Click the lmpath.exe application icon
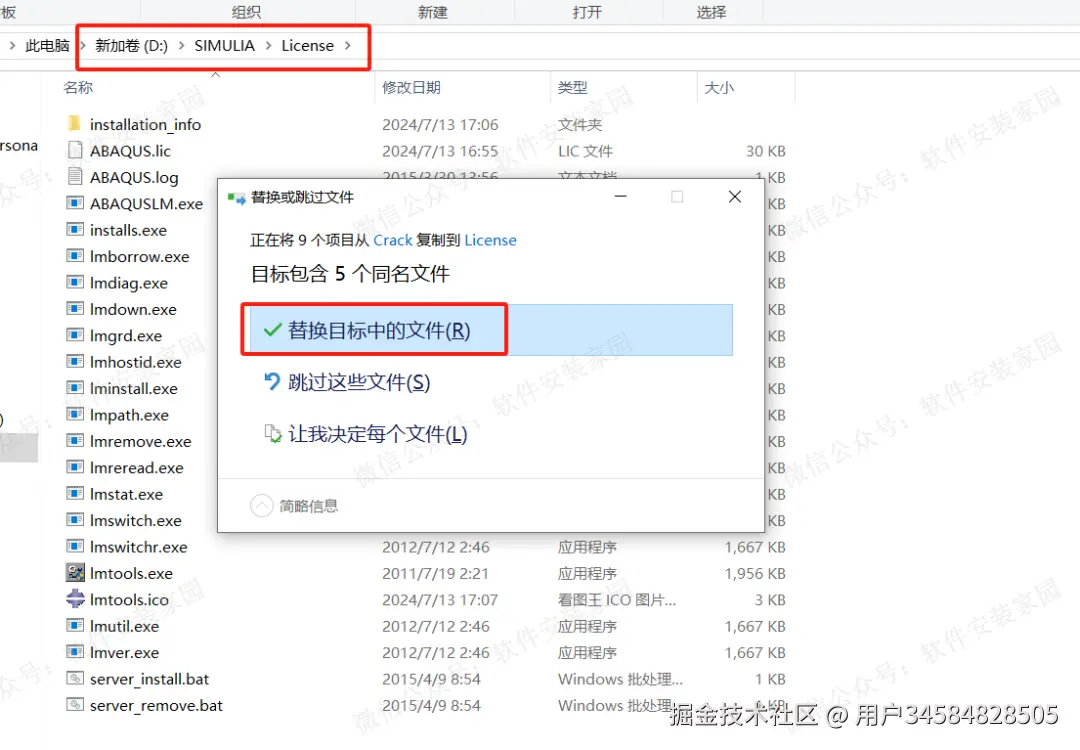 tap(75, 414)
